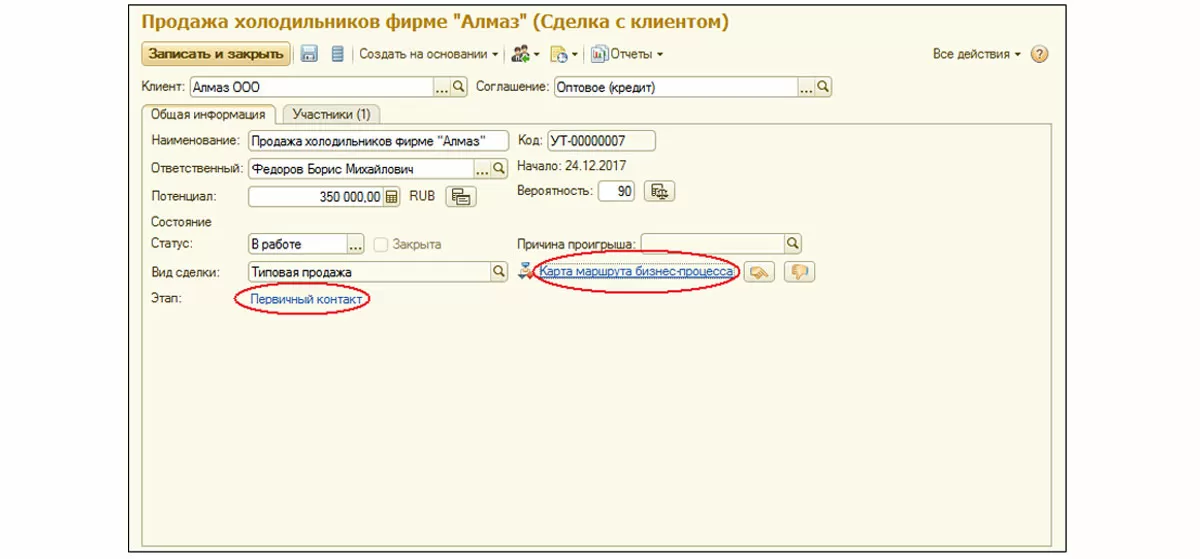Click the list icon next to the save icon

(x=337, y=54)
